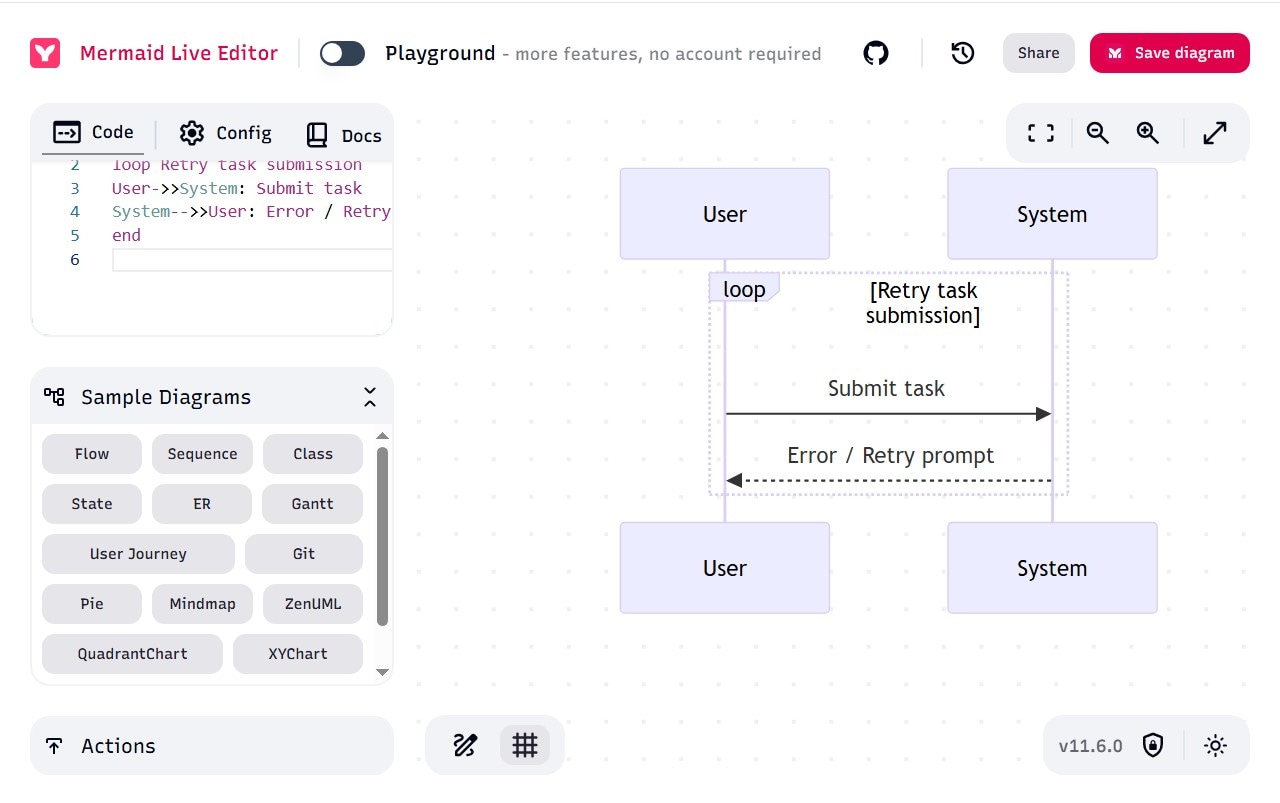Load the Gantt sample diagram
Viewport: 1280px width, 803px height.
(x=312, y=504)
